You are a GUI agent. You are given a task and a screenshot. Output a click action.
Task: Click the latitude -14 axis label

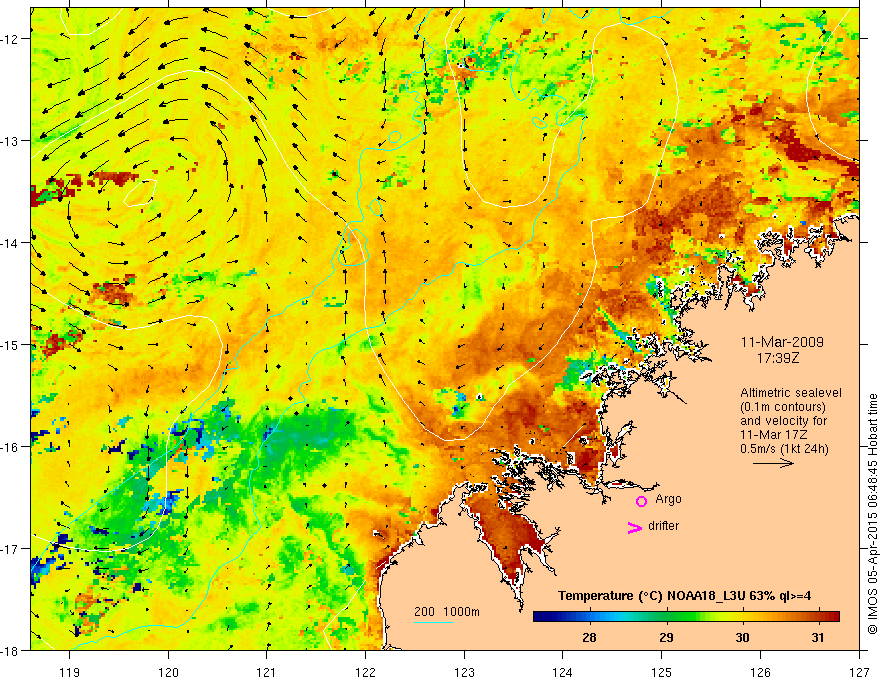(10, 243)
